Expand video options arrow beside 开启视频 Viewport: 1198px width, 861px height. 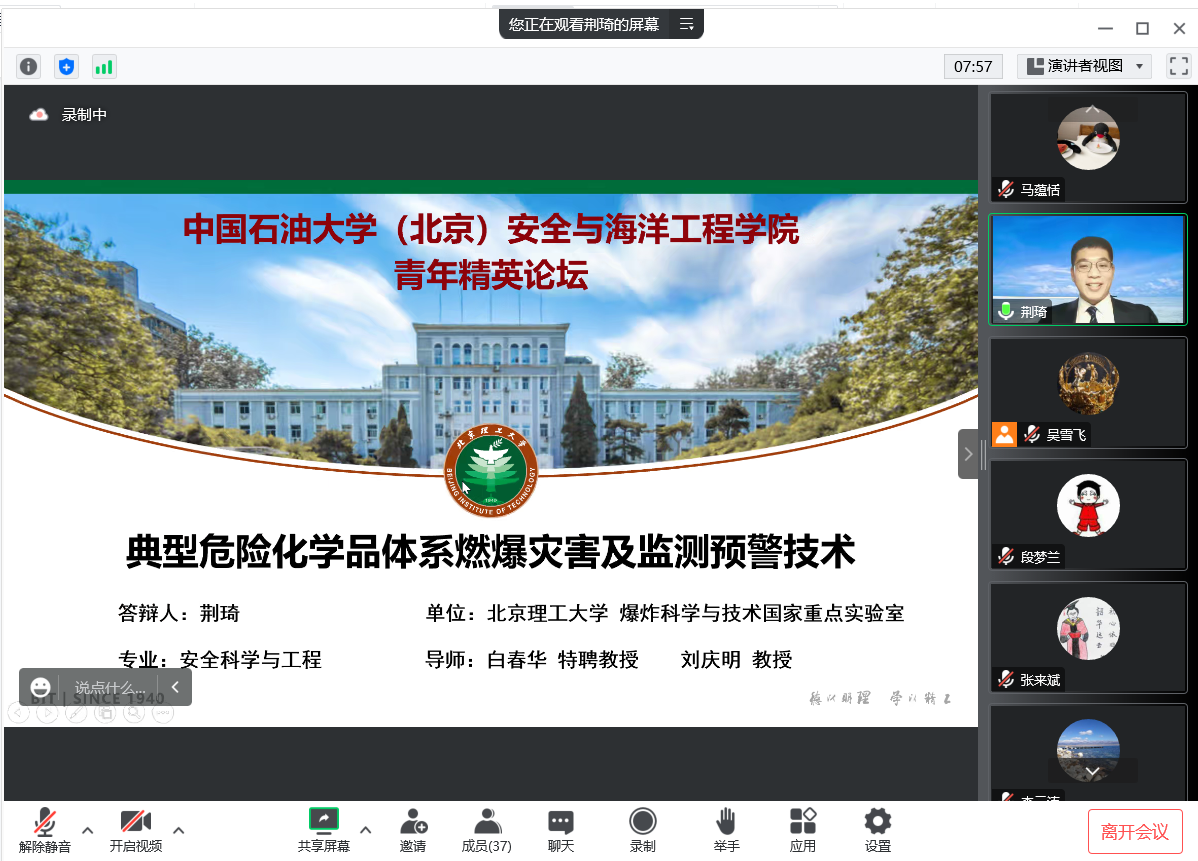coord(179,830)
